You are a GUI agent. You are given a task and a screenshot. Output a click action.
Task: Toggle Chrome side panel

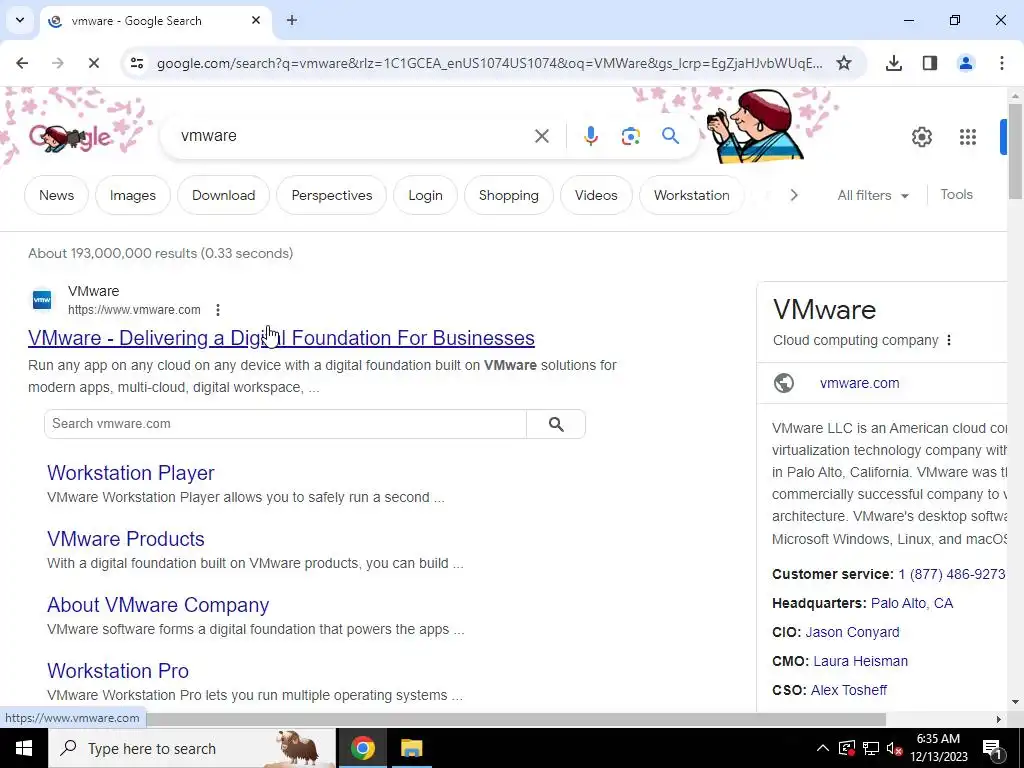click(x=929, y=63)
